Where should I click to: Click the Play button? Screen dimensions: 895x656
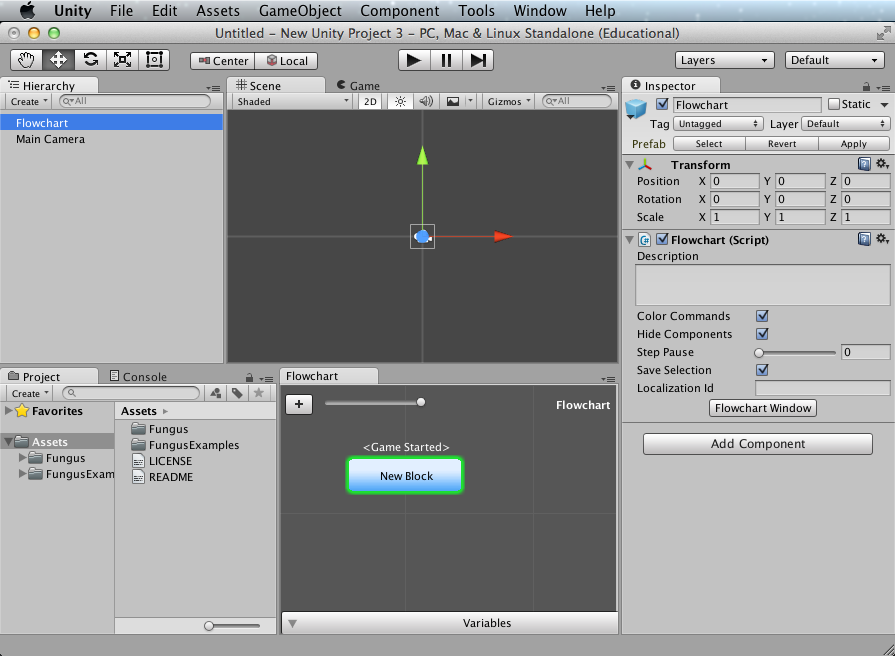click(414, 60)
